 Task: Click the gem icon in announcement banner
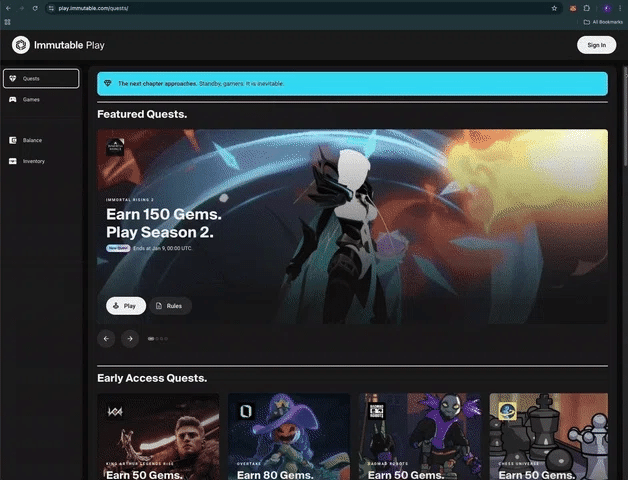click(108, 83)
